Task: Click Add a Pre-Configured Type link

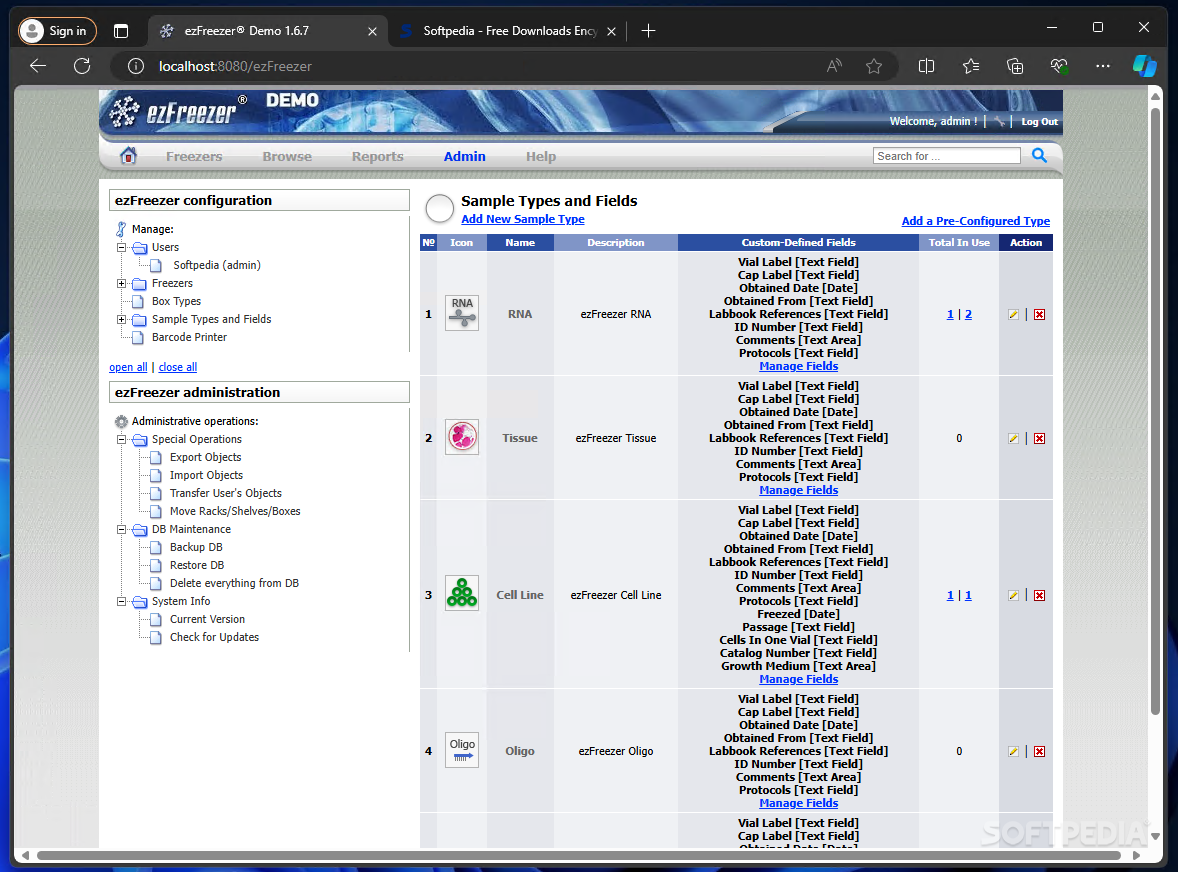Action: click(976, 221)
